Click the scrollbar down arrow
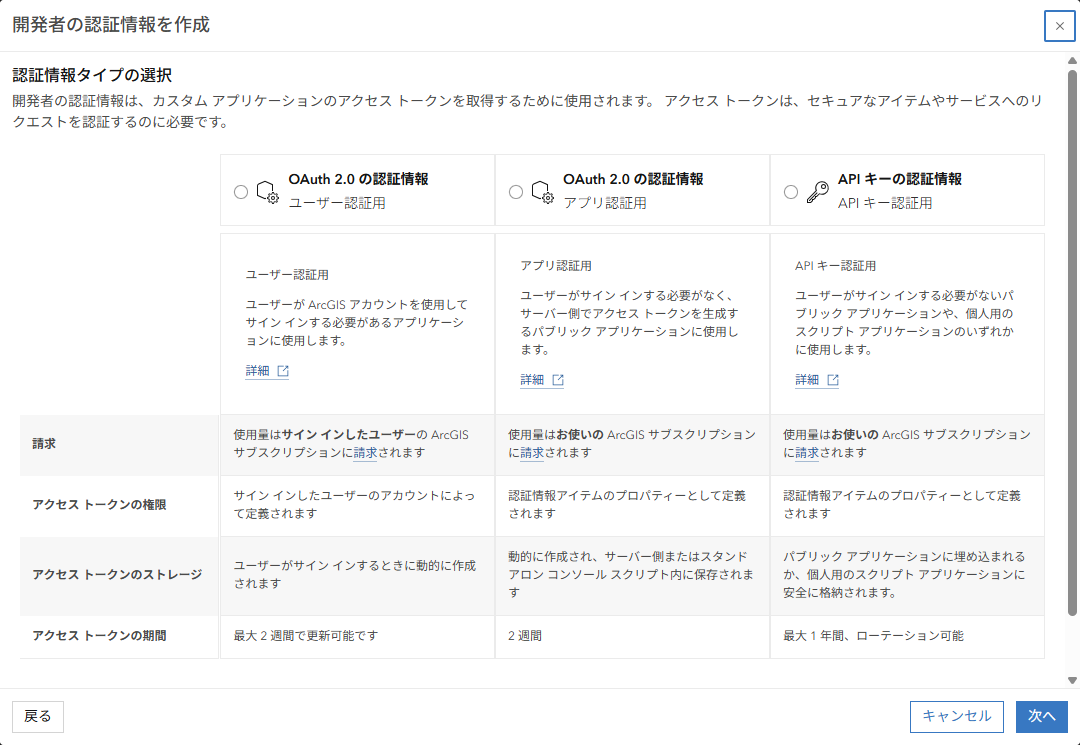This screenshot has width=1080, height=745. (x=1072, y=680)
